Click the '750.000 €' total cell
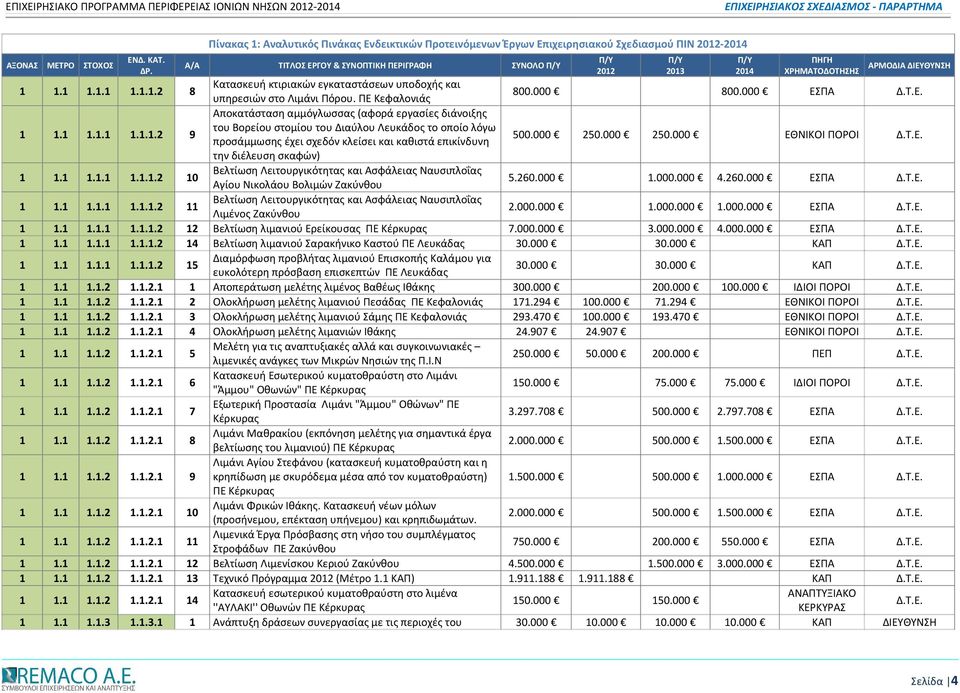The width and height of the screenshot is (960, 693). pyautogui.click(x=536, y=542)
